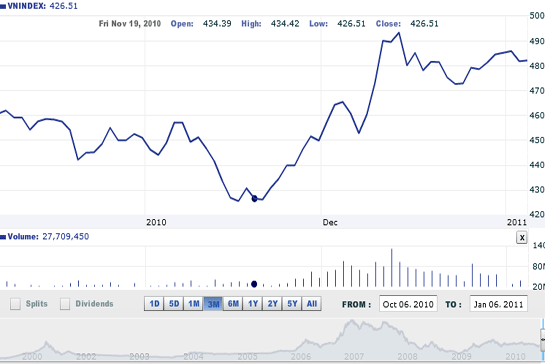Click the FROM date field
The image size is (550, 364).
pos(408,304)
